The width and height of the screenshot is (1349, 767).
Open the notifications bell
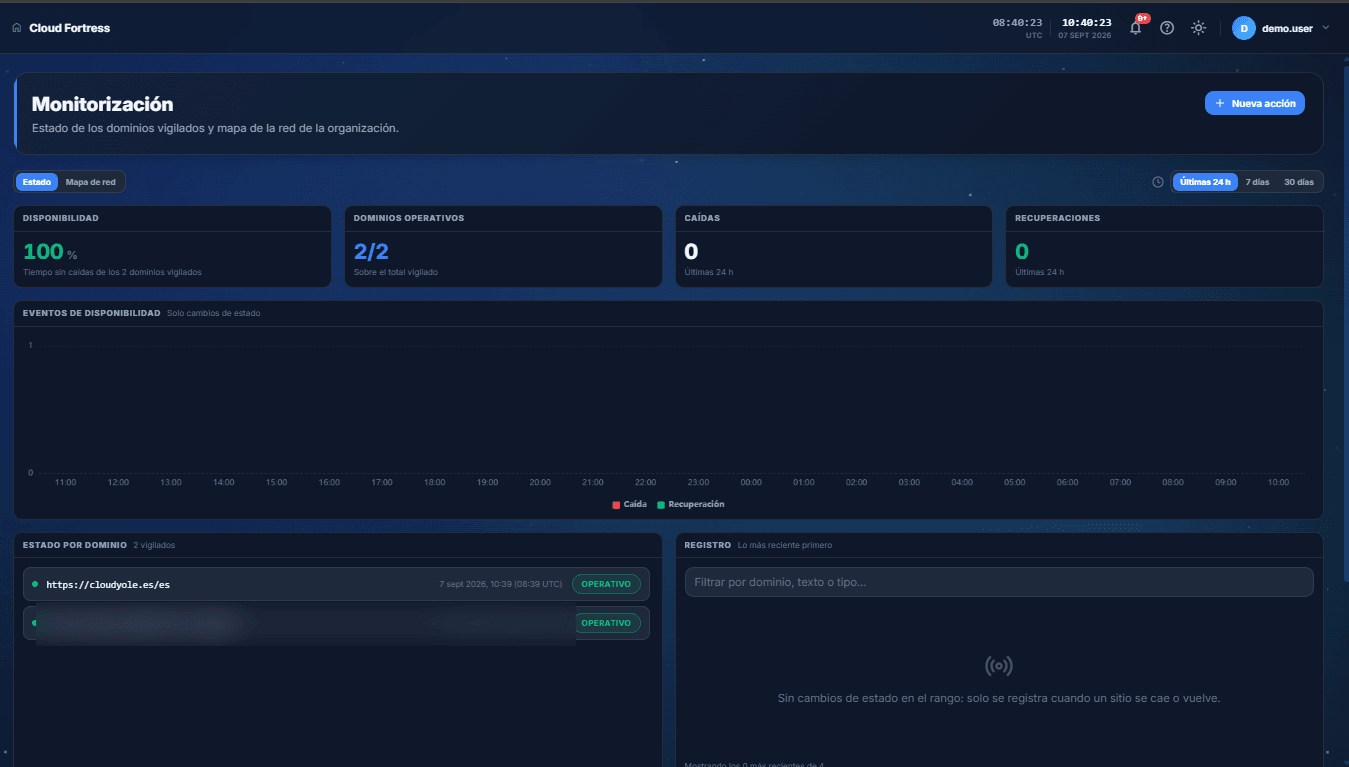1135,28
